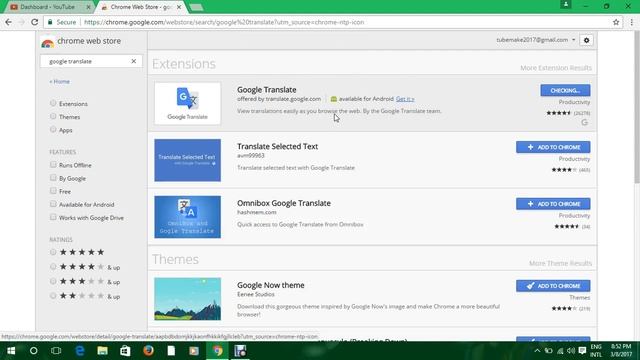Reload the Chrome Web Store page
640x360 pixels.
[35, 22]
